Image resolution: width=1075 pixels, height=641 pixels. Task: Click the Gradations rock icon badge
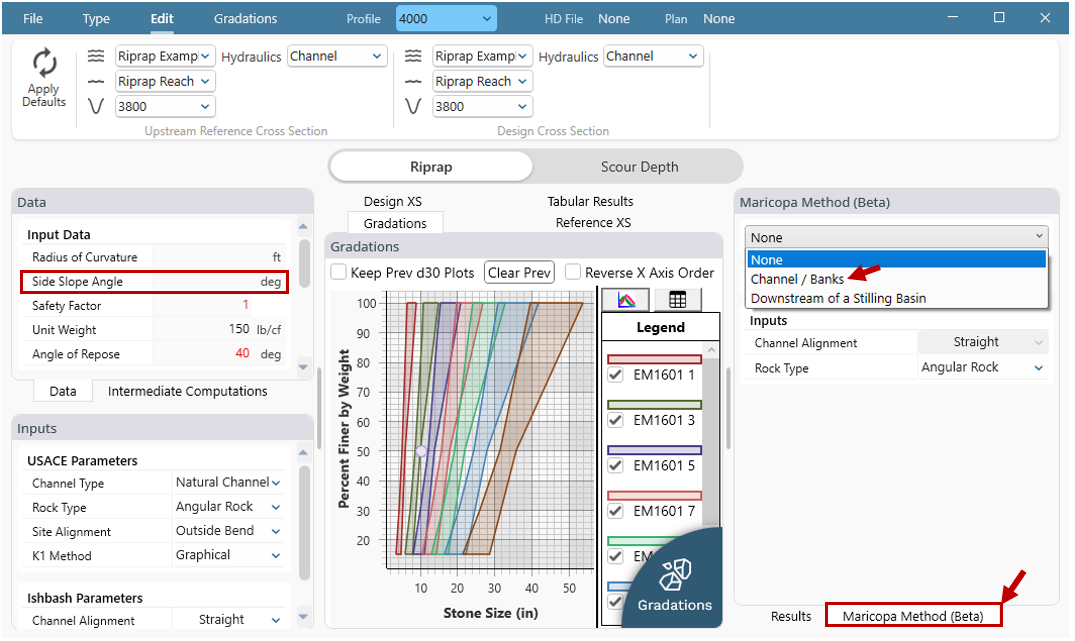(675, 573)
